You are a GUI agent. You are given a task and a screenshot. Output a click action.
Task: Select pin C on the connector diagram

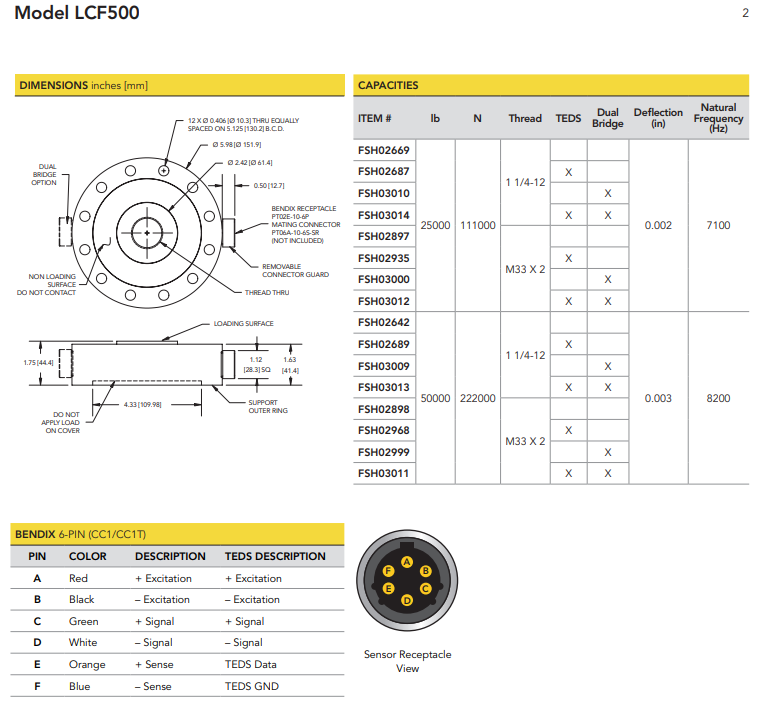pos(425,589)
